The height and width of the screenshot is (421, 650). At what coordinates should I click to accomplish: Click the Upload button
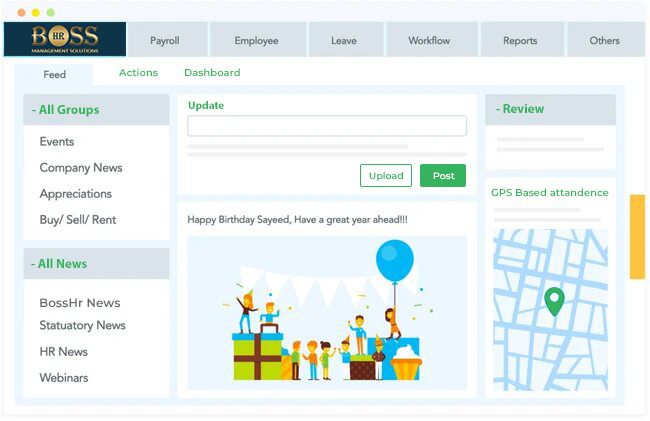[386, 176]
